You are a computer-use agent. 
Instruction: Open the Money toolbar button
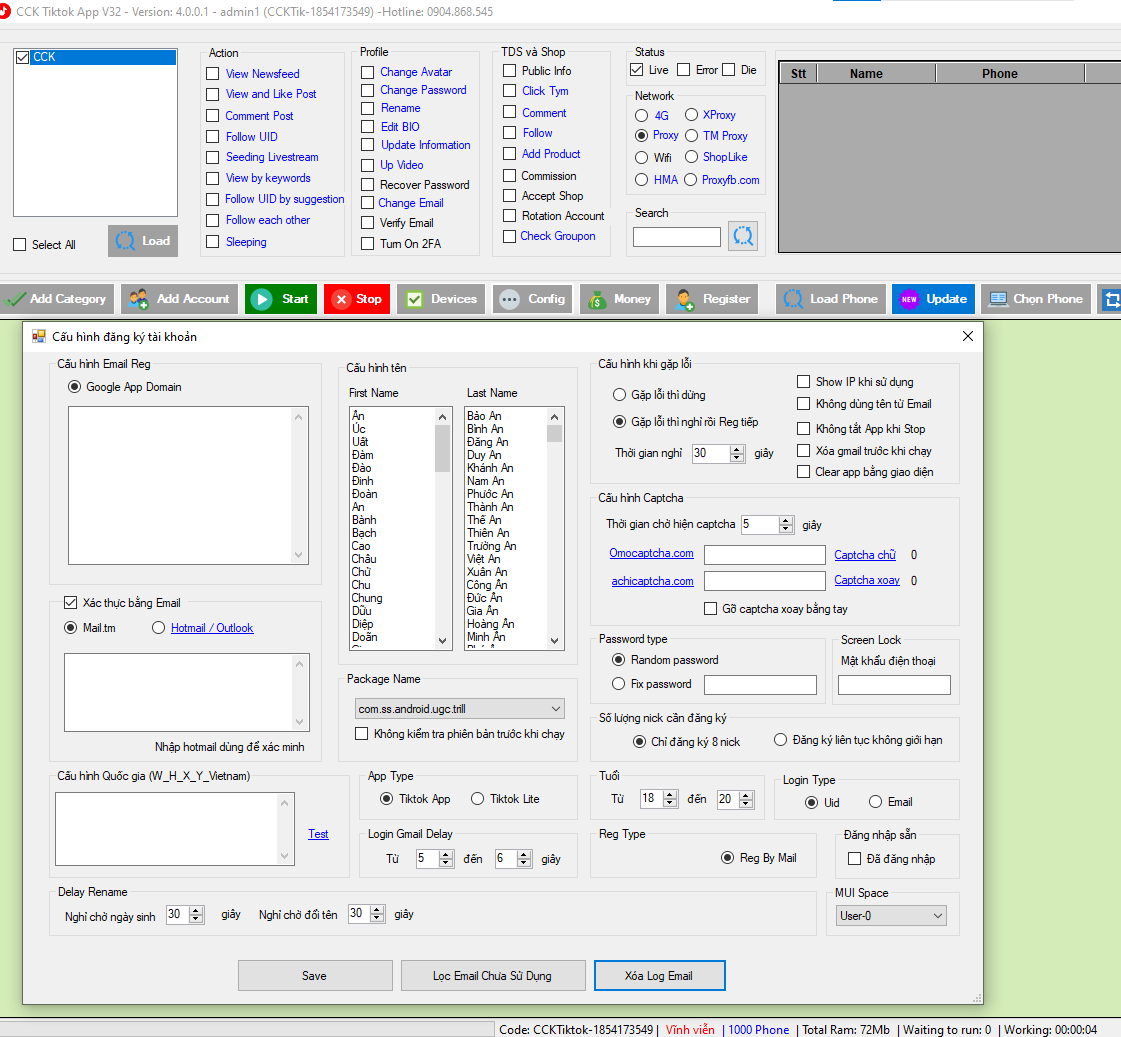pos(619,299)
